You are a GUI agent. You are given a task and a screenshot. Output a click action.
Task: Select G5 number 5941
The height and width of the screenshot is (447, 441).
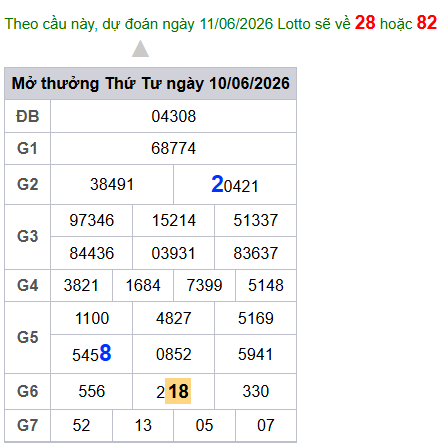coord(255,354)
